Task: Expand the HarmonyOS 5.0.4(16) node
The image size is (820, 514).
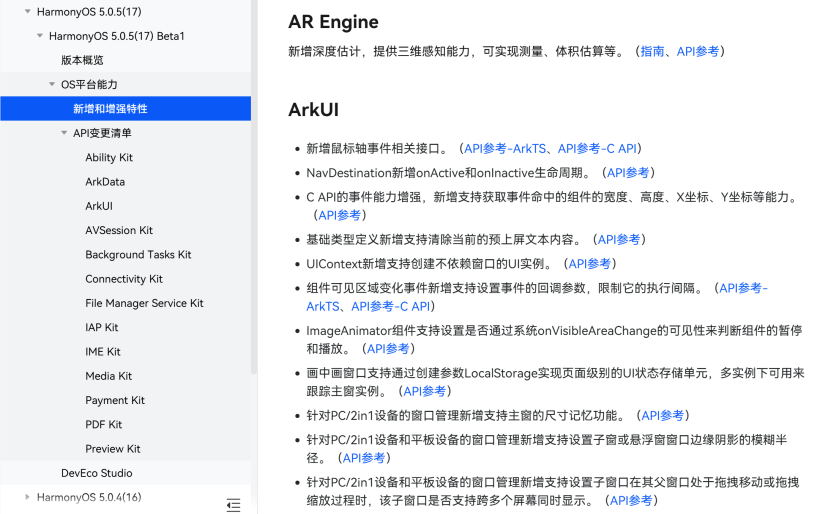Action: [28, 497]
